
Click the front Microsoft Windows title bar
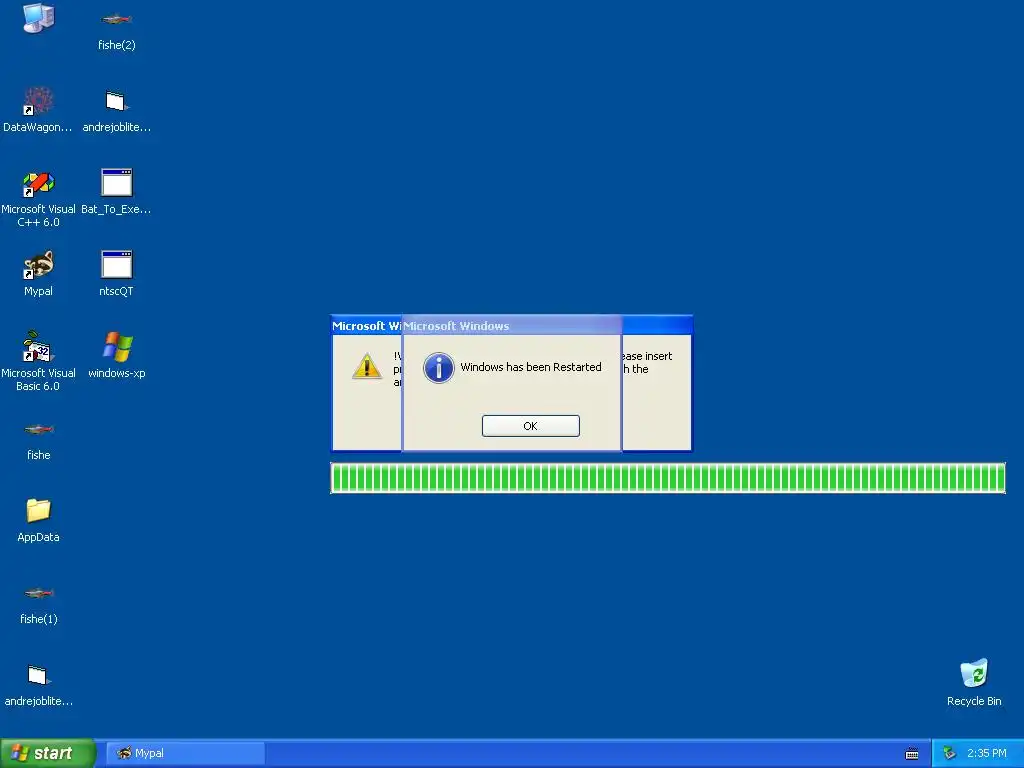511,325
